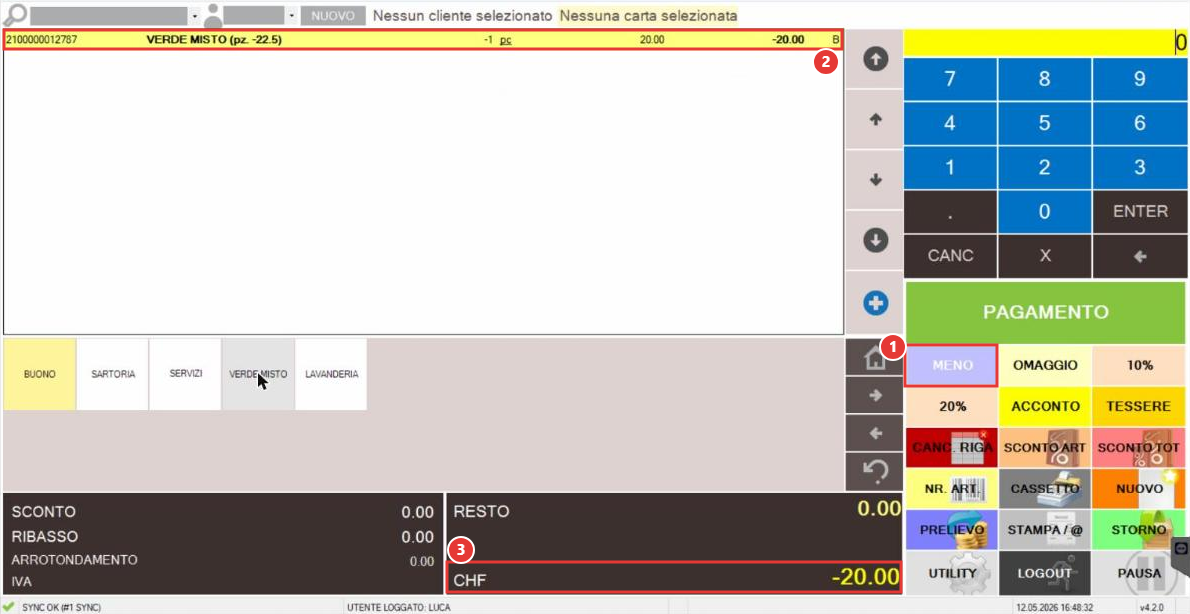1190x614 pixels.
Task: Show next category page with right arrow
Action: pyautogui.click(x=875, y=395)
